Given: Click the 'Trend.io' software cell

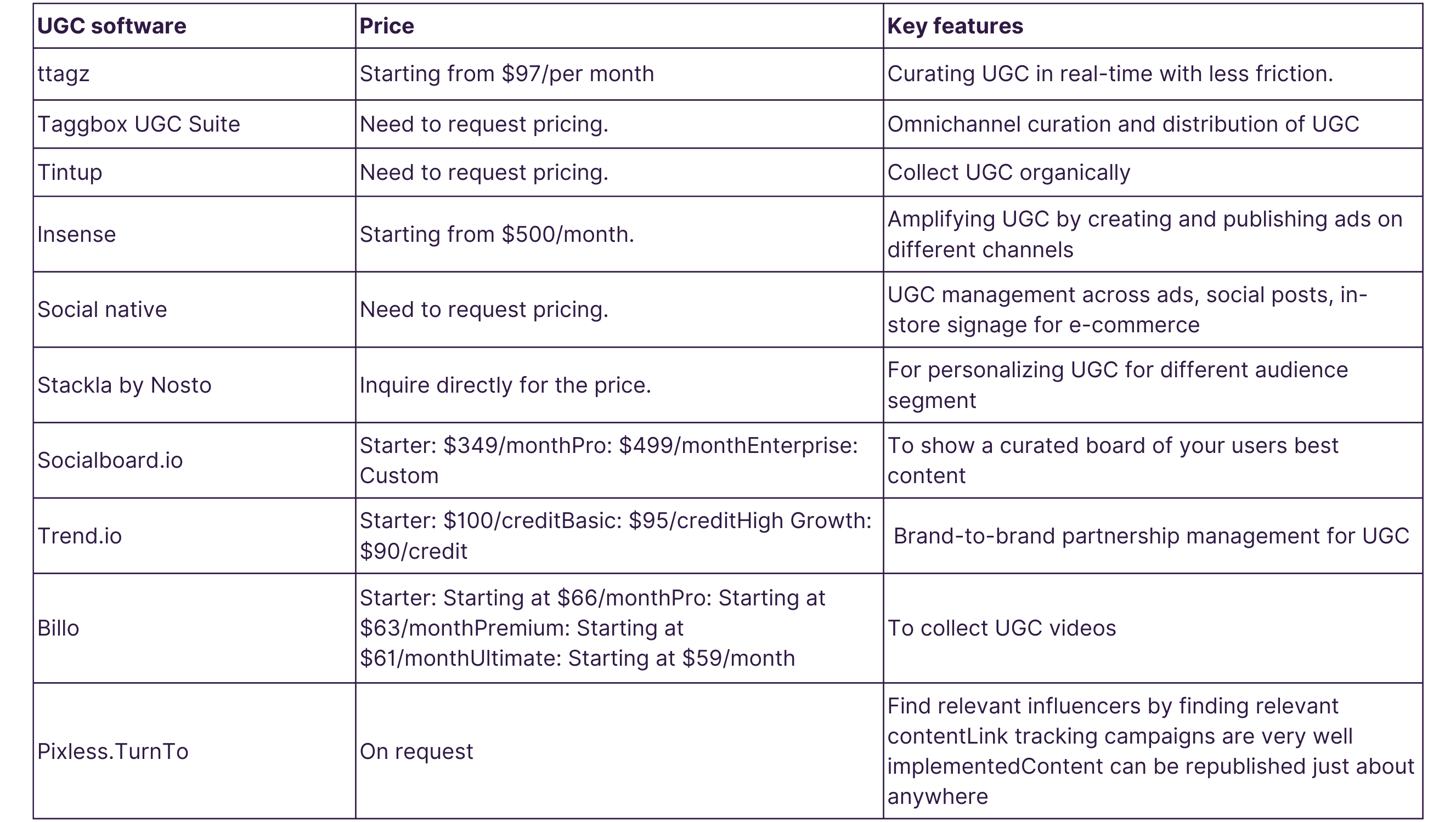Looking at the screenshot, I should 79,536.
